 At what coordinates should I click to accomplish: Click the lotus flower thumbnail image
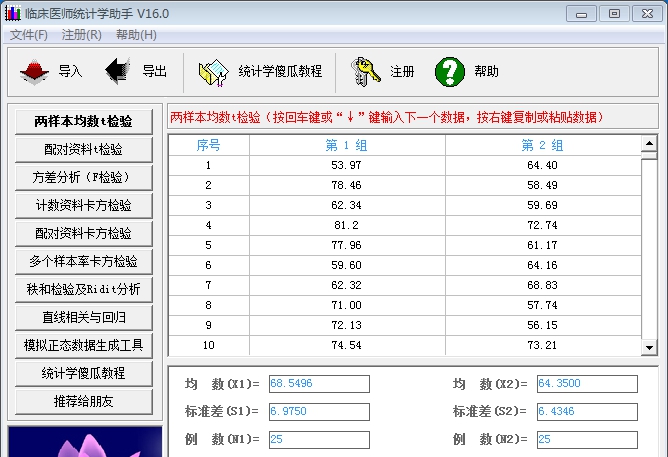click(85, 441)
